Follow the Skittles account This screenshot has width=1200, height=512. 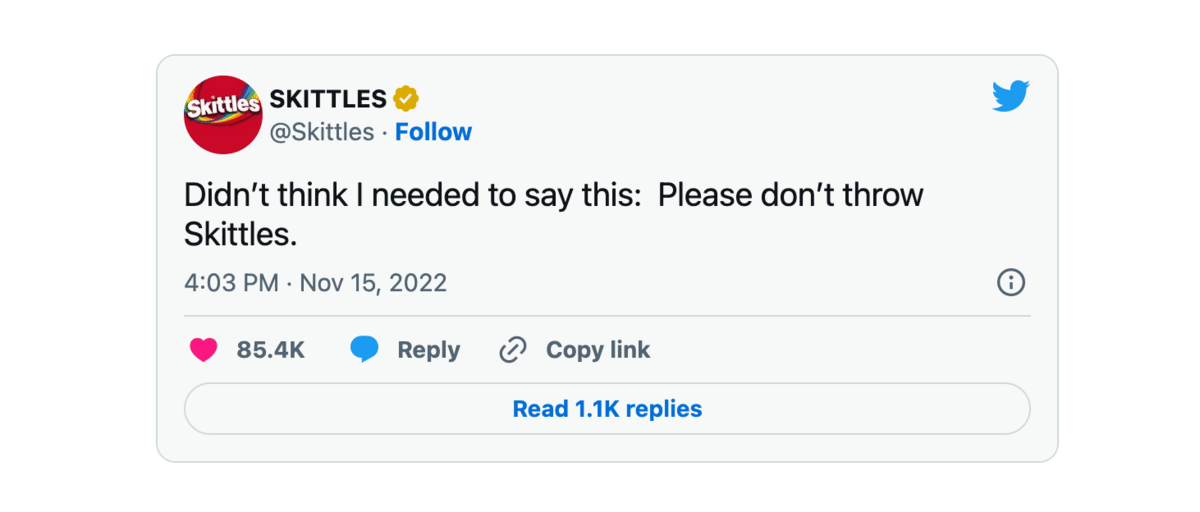click(x=433, y=132)
